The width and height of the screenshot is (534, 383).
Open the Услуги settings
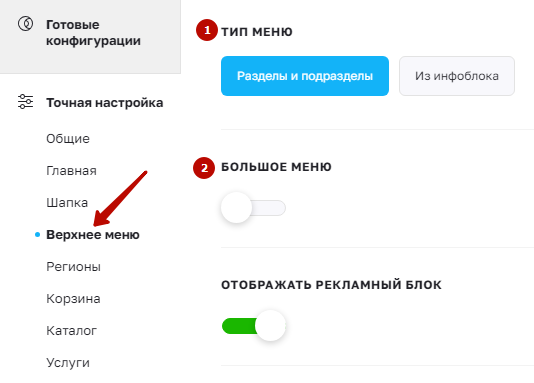[x=68, y=363]
